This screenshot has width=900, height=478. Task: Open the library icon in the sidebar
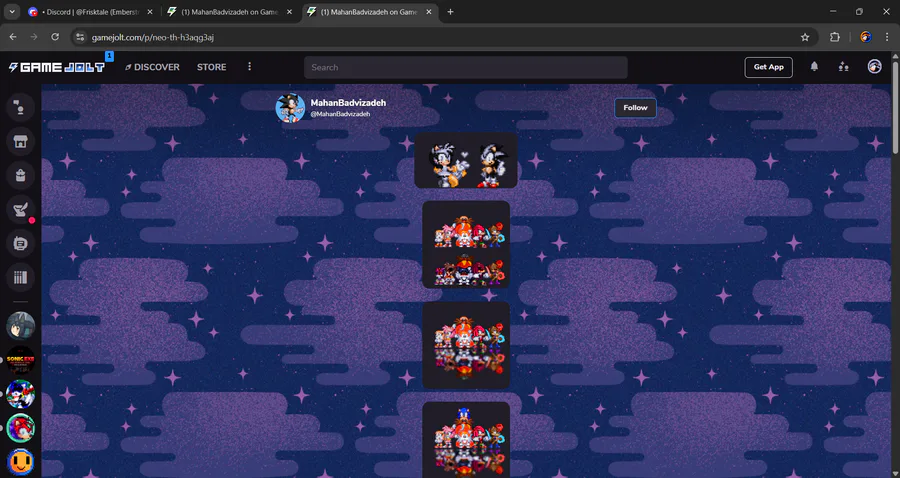coord(20,278)
